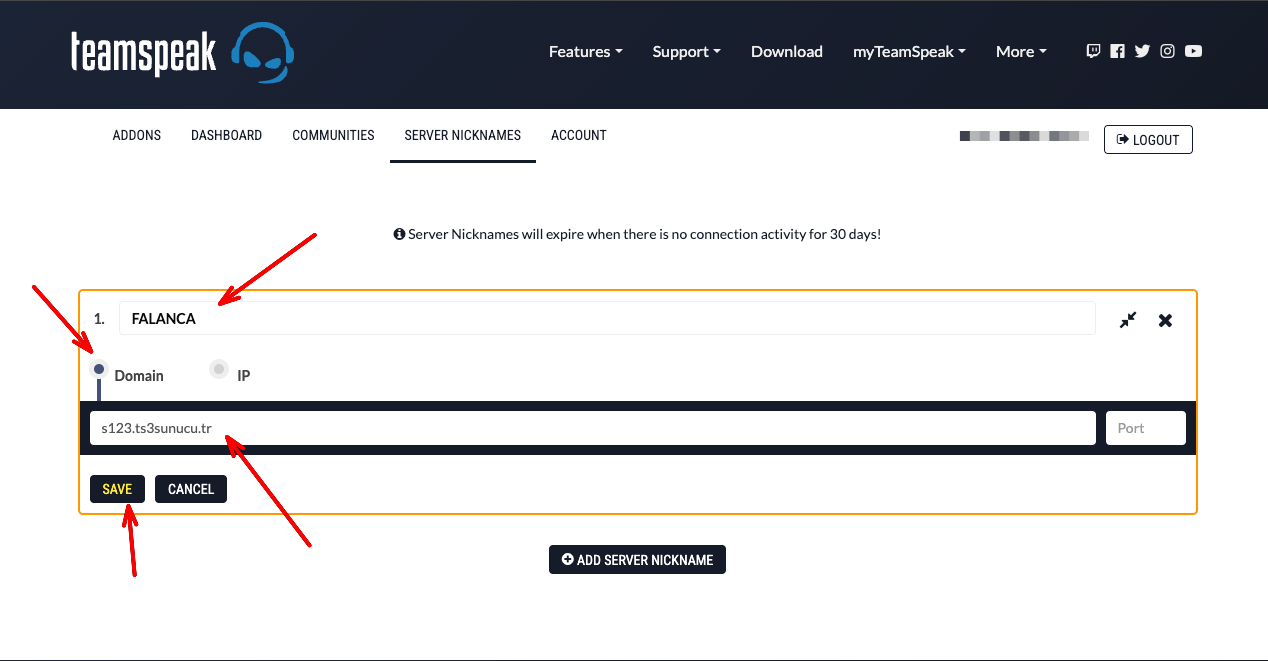Select the IP radio button
The image size is (1268, 661).
point(219,369)
